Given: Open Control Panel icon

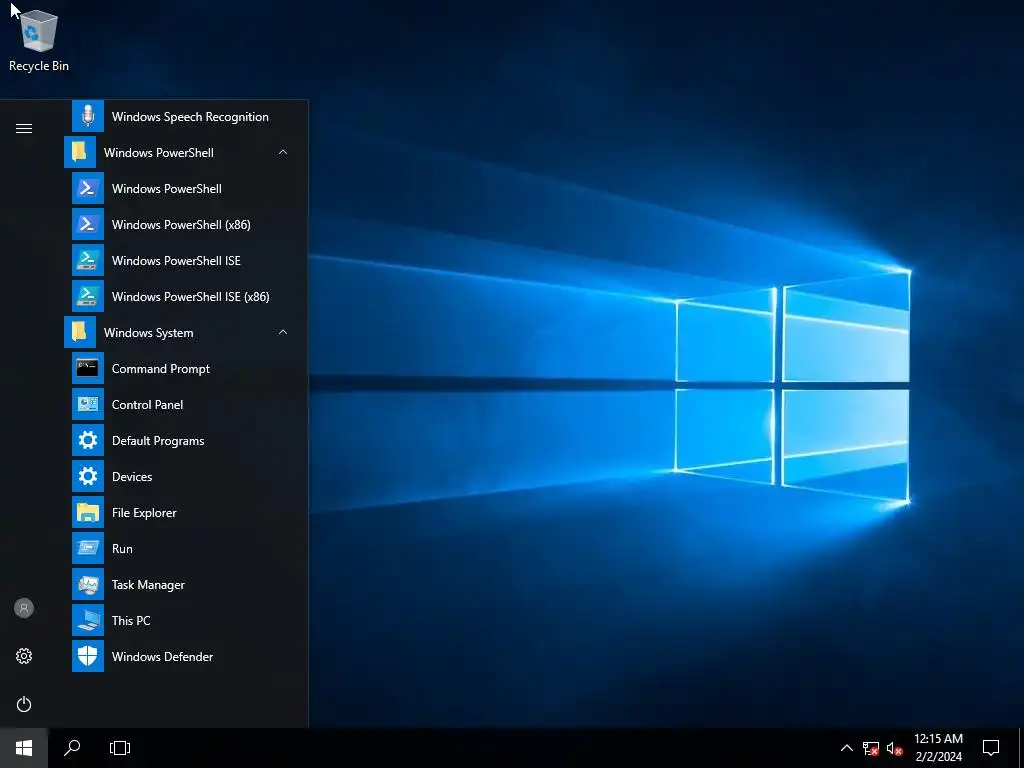Looking at the screenshot, I should click(x=88, y=404).
